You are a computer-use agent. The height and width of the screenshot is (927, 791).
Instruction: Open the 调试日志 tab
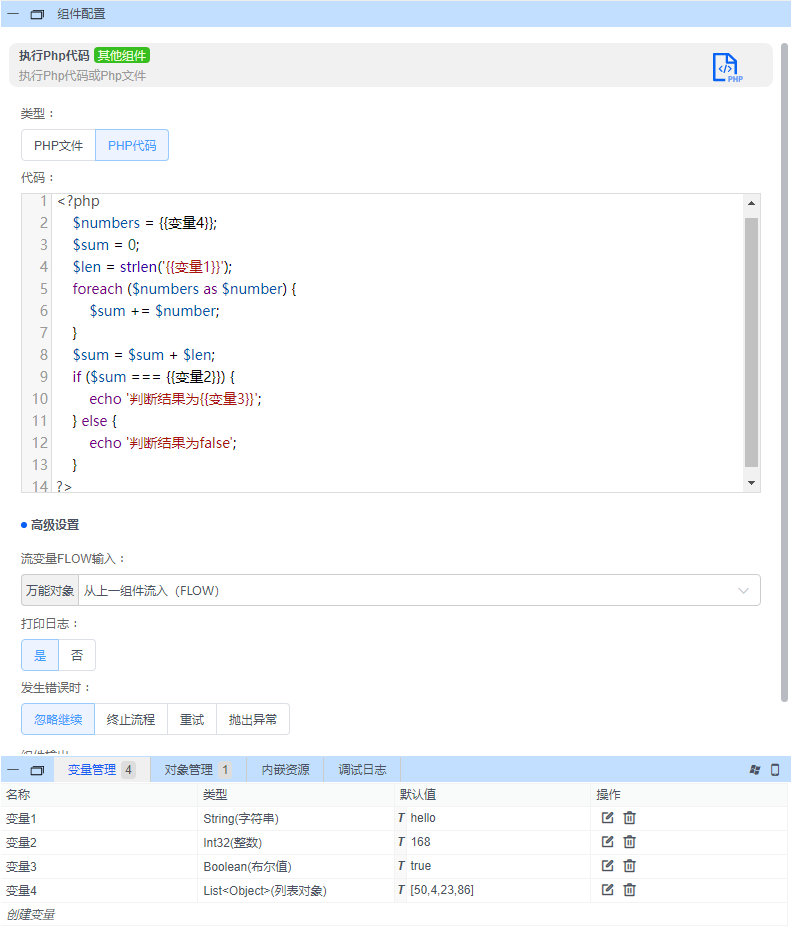362,770
